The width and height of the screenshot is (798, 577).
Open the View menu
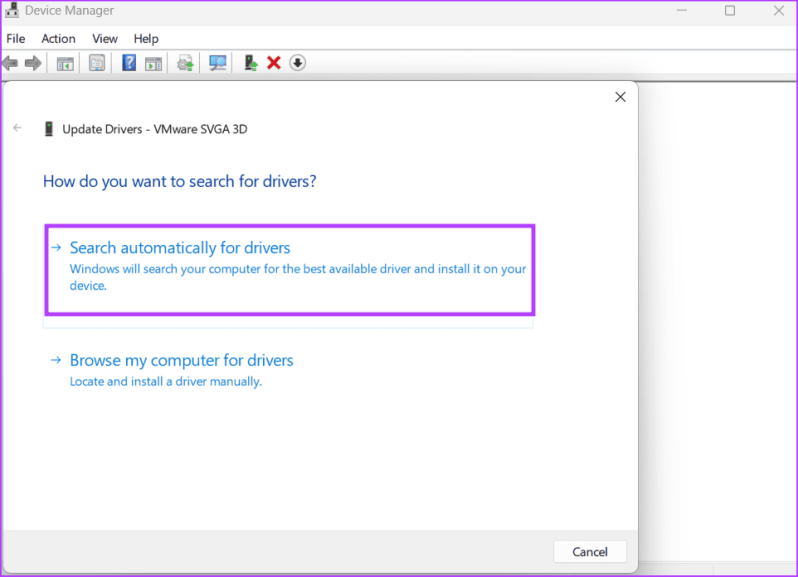pyautogui.click(x=105, y=39)
